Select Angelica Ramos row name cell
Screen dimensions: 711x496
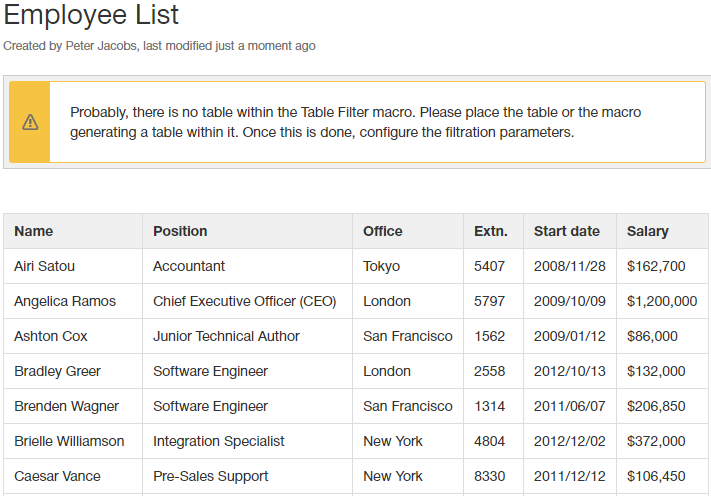point(65,301)
